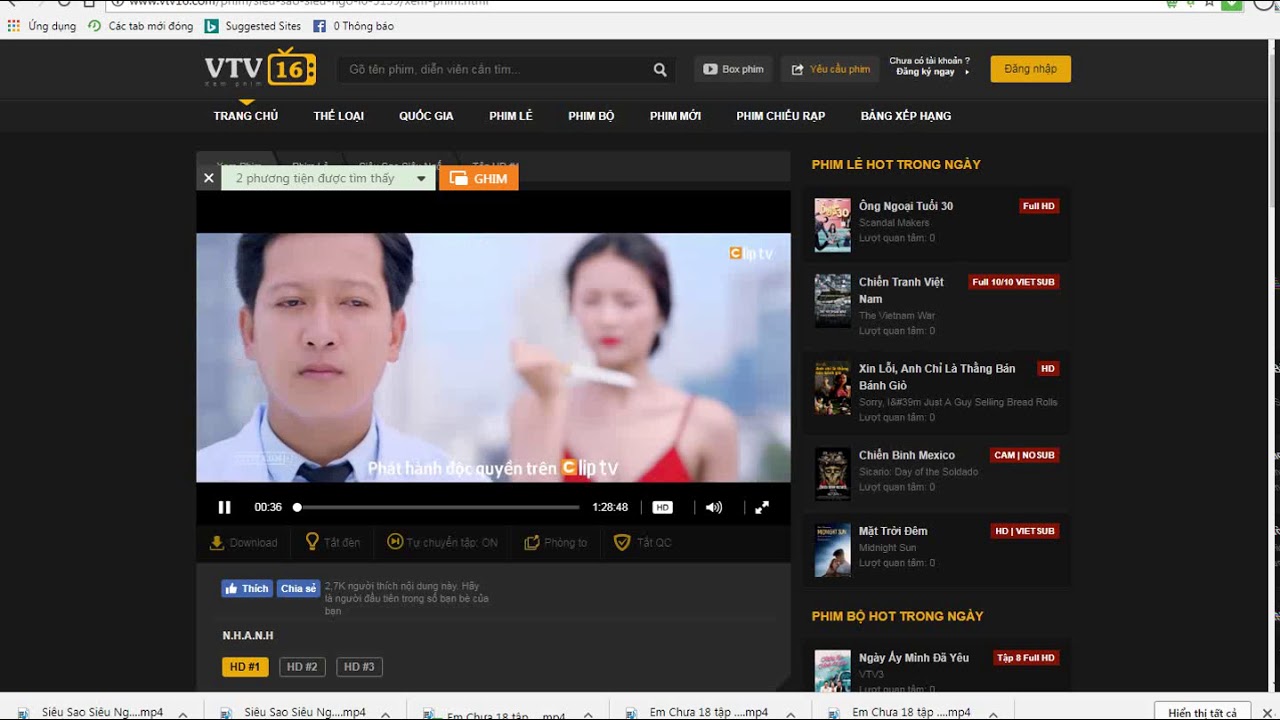Toggle Tắt QC ad-off option
Image resolution: width=1280 pixels, height=720 pixels.
tap(643, 542)
